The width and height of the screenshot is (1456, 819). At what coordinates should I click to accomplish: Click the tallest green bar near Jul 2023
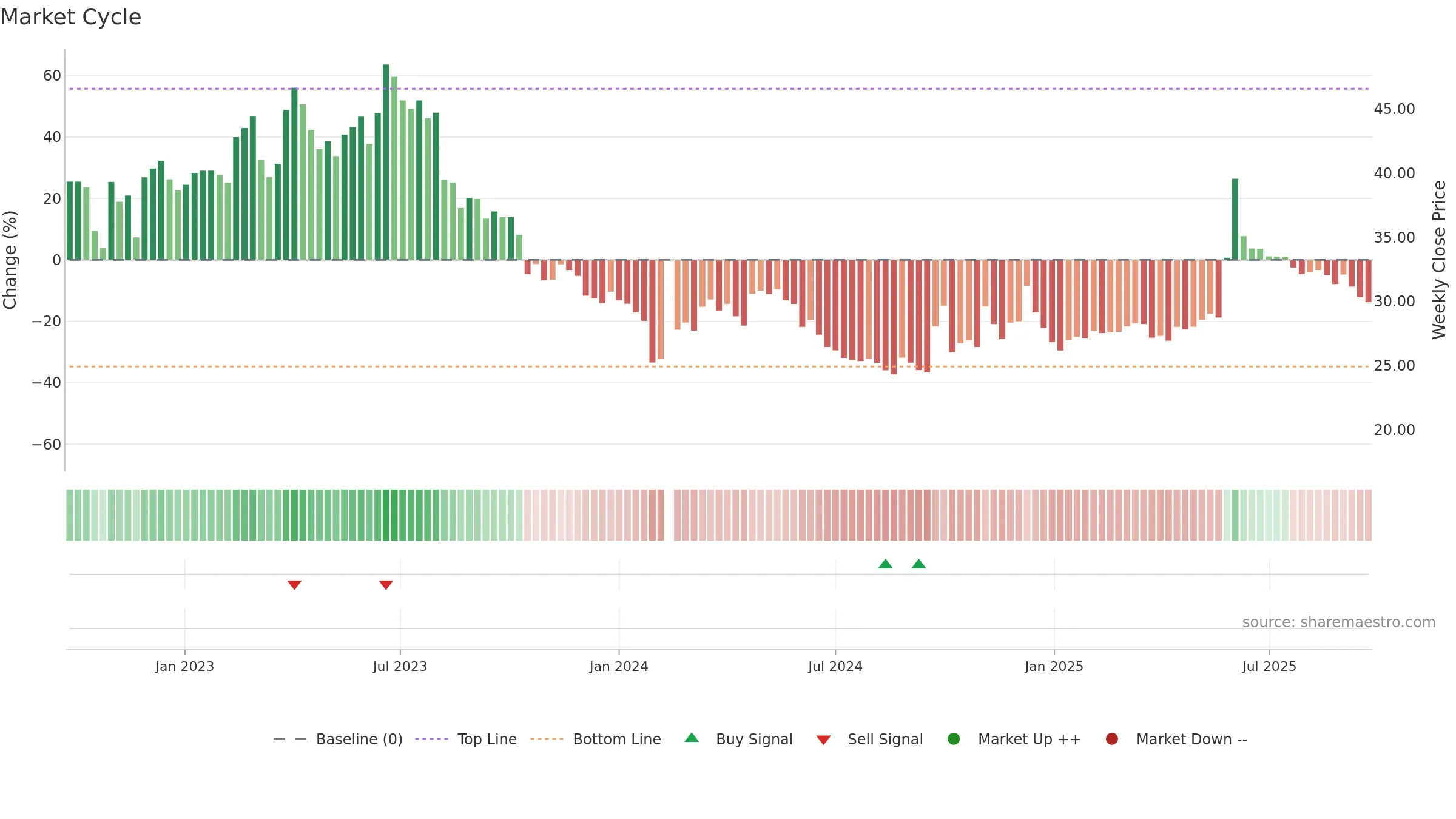click(386, 162)
